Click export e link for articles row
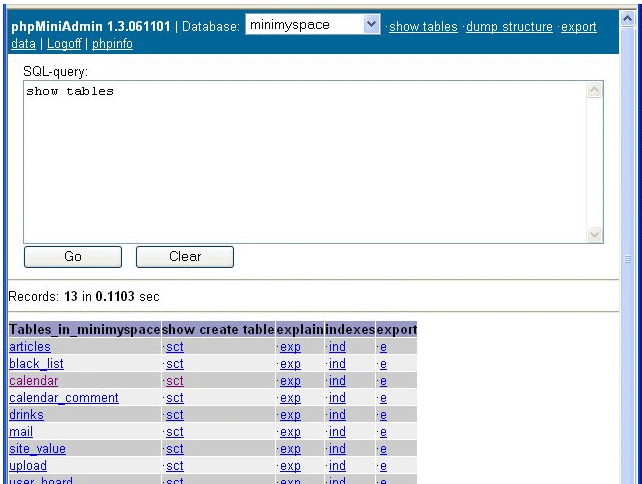 point(383,347)
